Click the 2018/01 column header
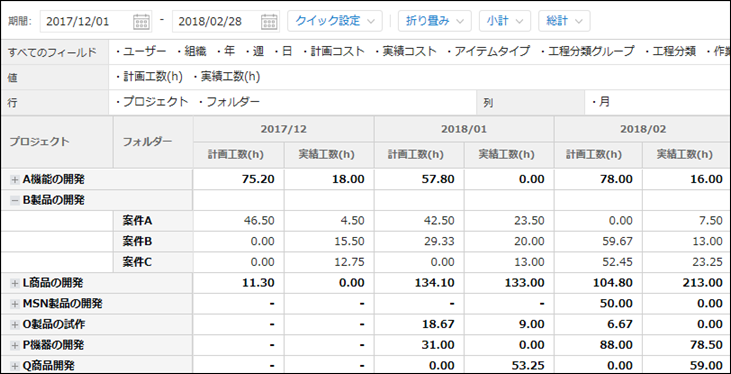This screenshot has height=374, width=731. coord(464,129)
